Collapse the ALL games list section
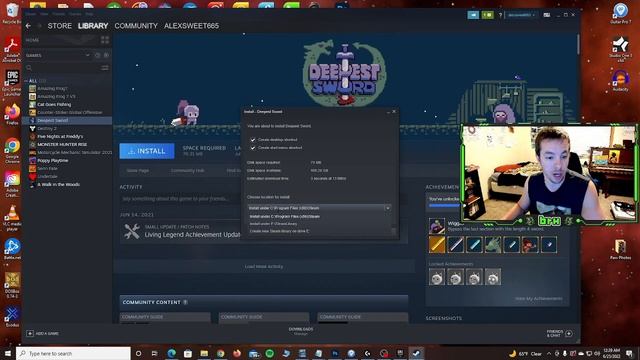 pyautogui.click(x=26, y=81)
